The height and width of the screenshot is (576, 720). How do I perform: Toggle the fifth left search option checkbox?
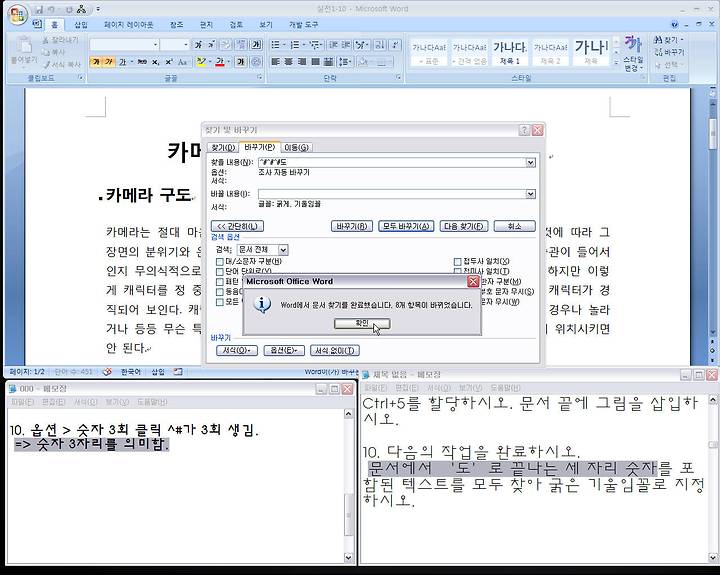(219, 302)
